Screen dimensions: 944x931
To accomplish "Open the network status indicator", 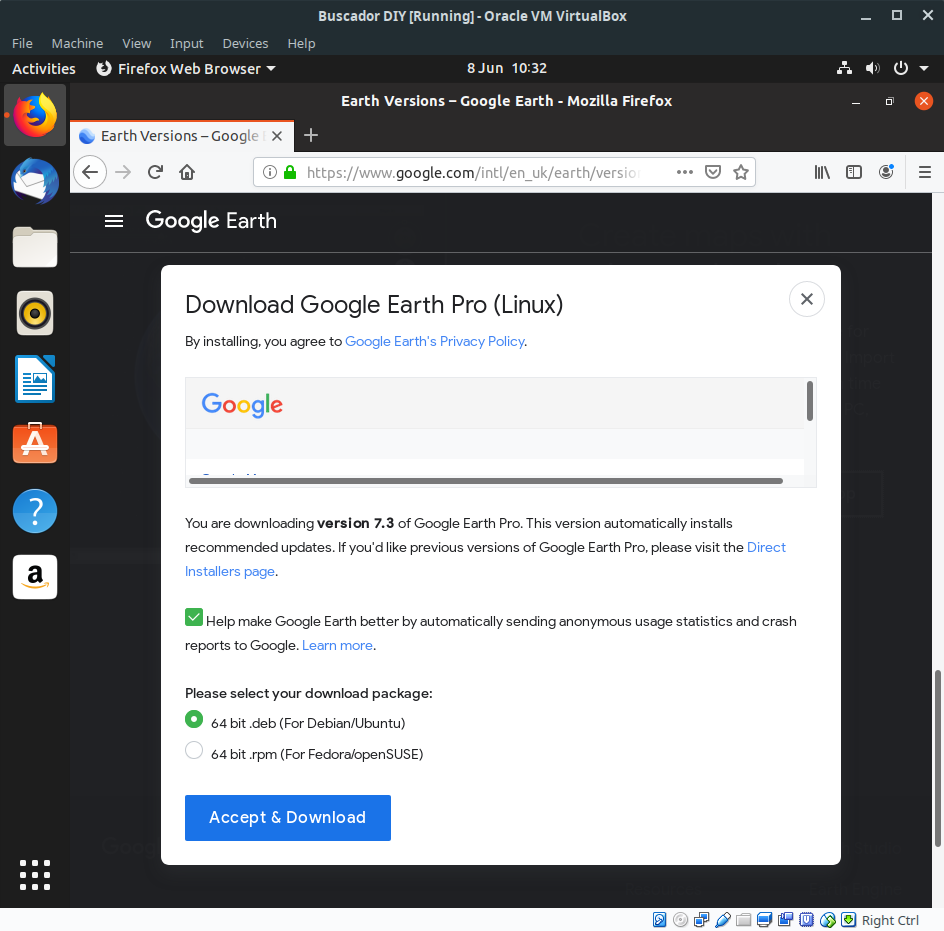I will coord(844,68).
